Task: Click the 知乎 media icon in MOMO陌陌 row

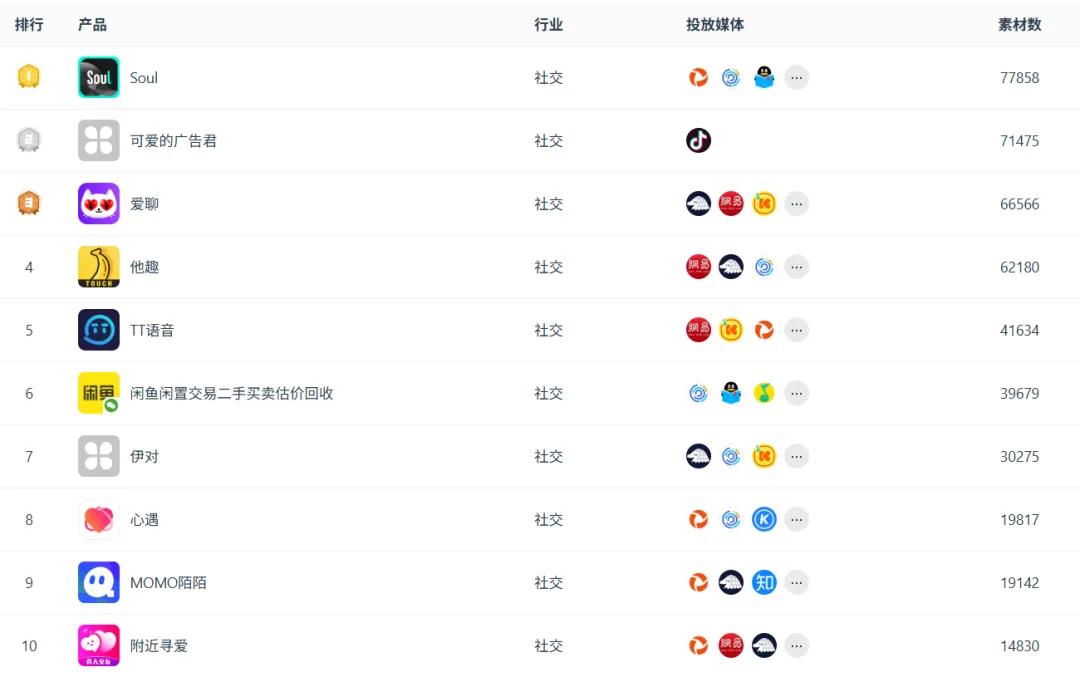Action: [764, 582]
